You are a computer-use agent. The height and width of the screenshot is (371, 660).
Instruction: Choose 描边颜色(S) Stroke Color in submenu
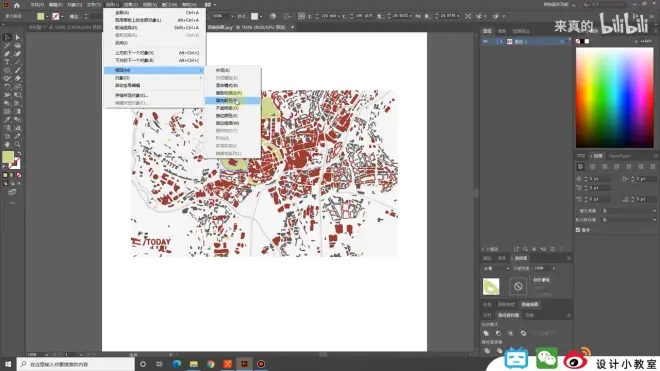tap(232, 116)
